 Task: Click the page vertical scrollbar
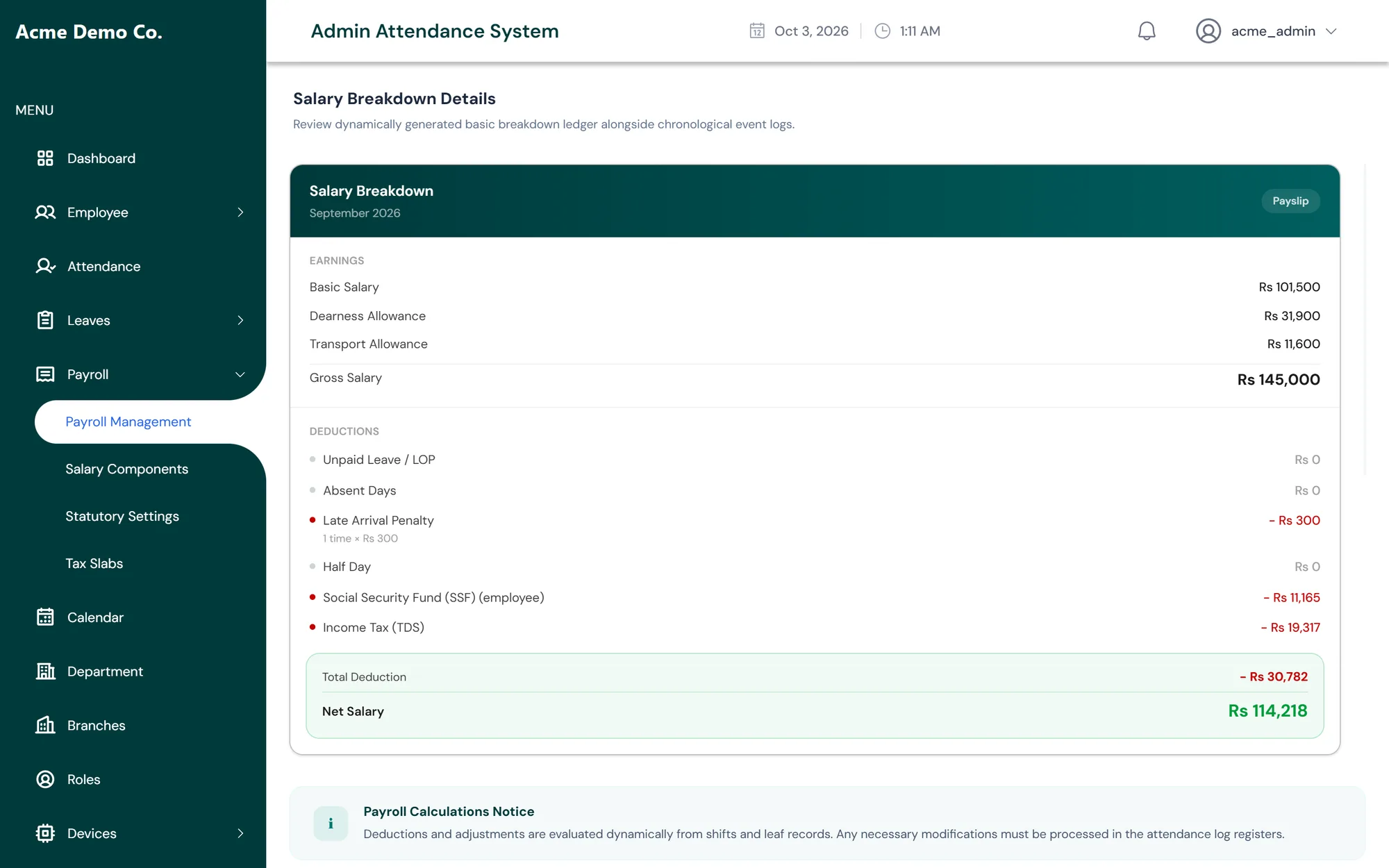click(x=1365, y=319)
